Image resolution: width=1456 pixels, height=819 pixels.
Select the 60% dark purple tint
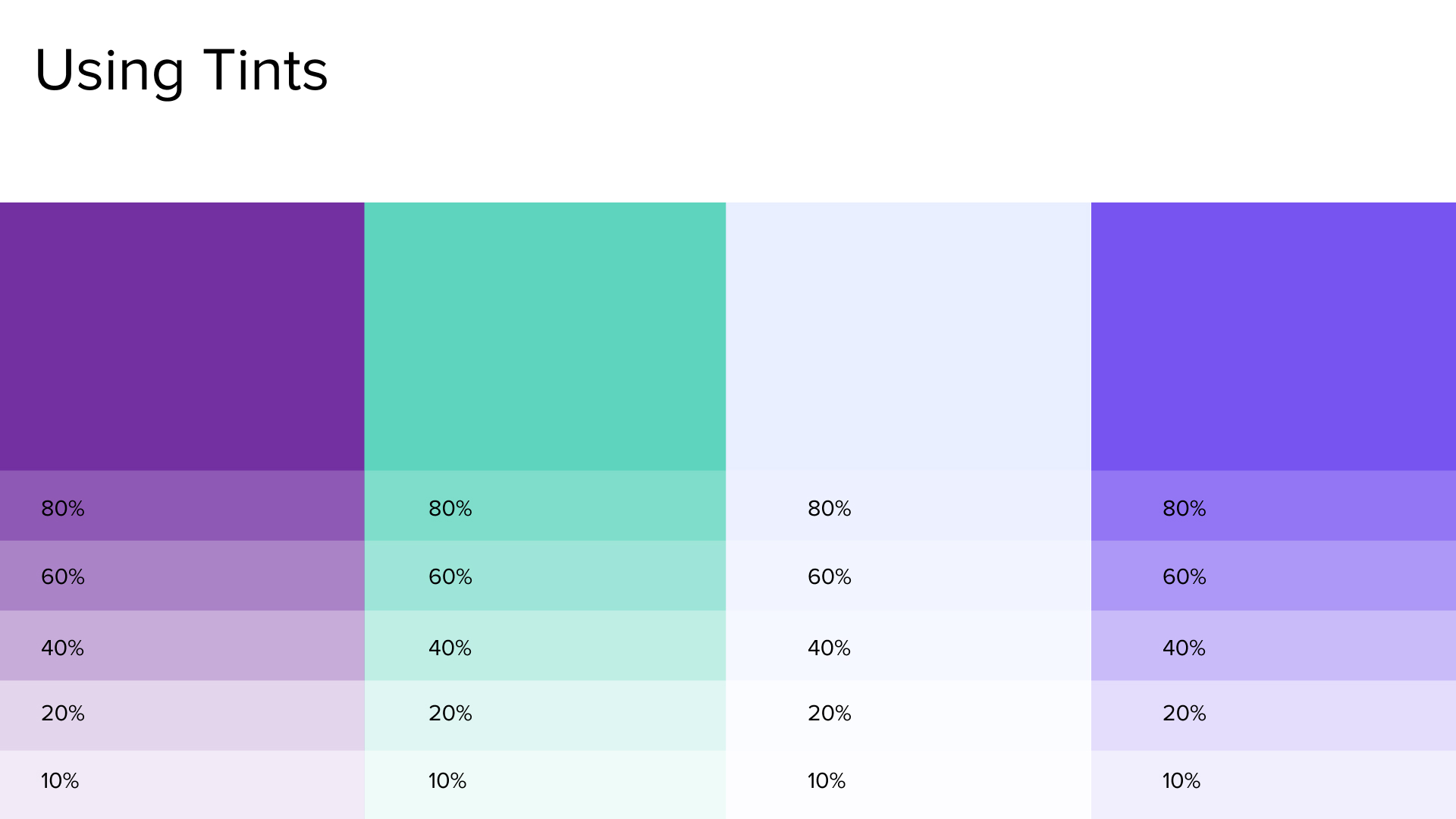[182, 576]
